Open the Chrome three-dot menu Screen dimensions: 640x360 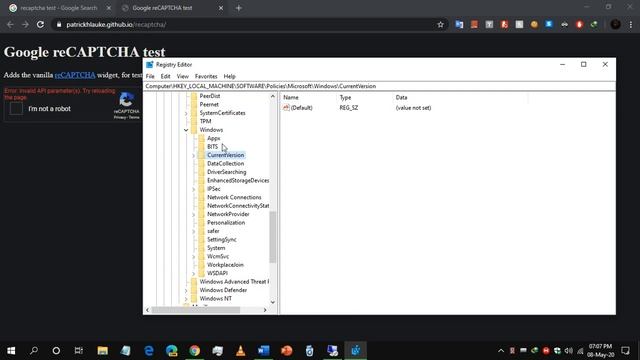coord(631,24)
